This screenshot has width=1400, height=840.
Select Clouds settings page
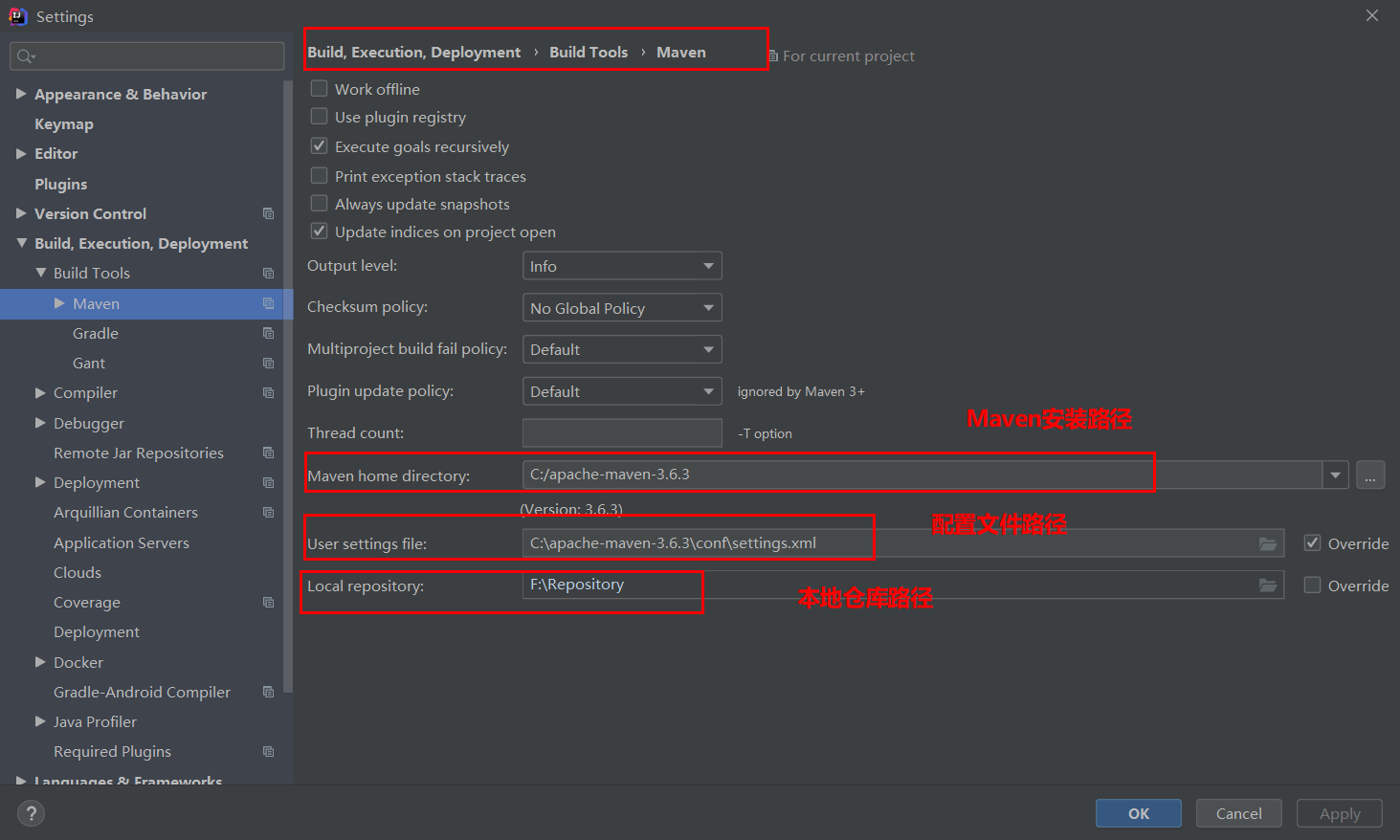click(78, 572)
